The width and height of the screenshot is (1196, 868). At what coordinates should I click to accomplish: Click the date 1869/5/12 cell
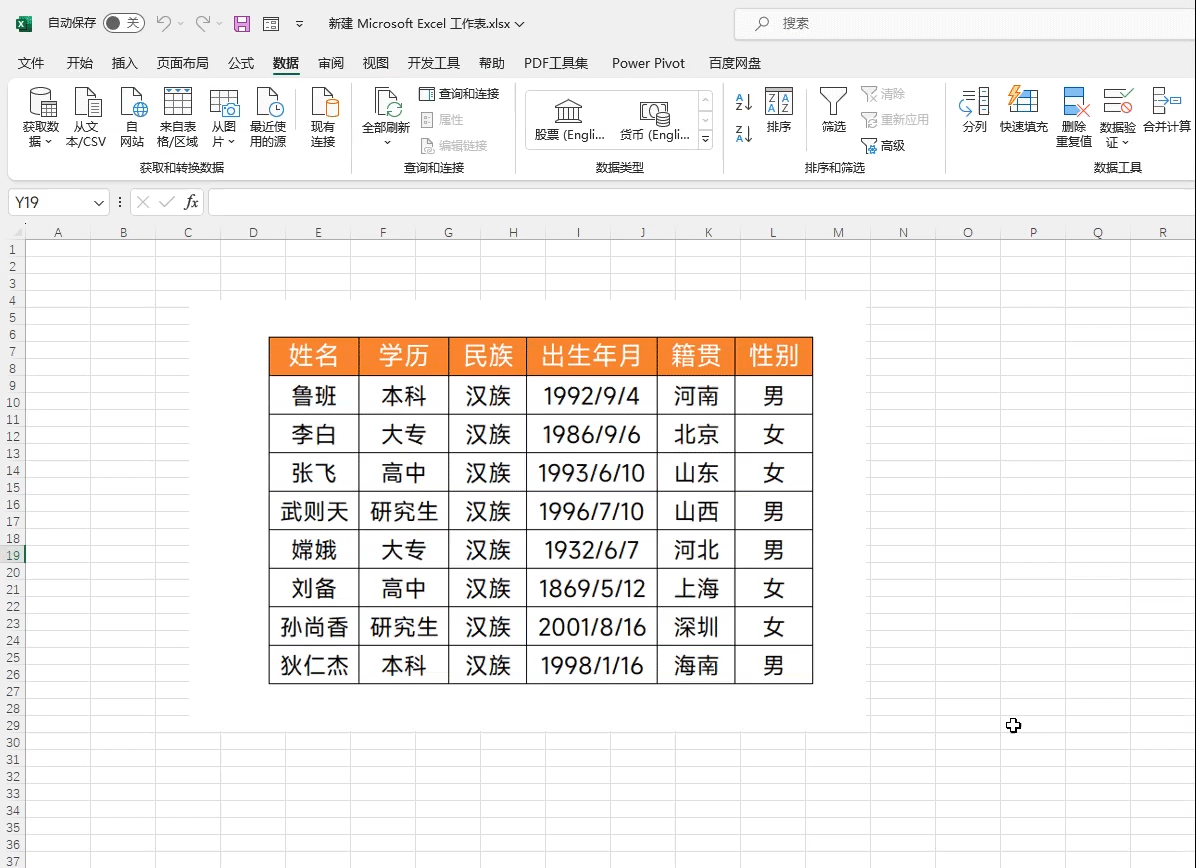[591, 588]
